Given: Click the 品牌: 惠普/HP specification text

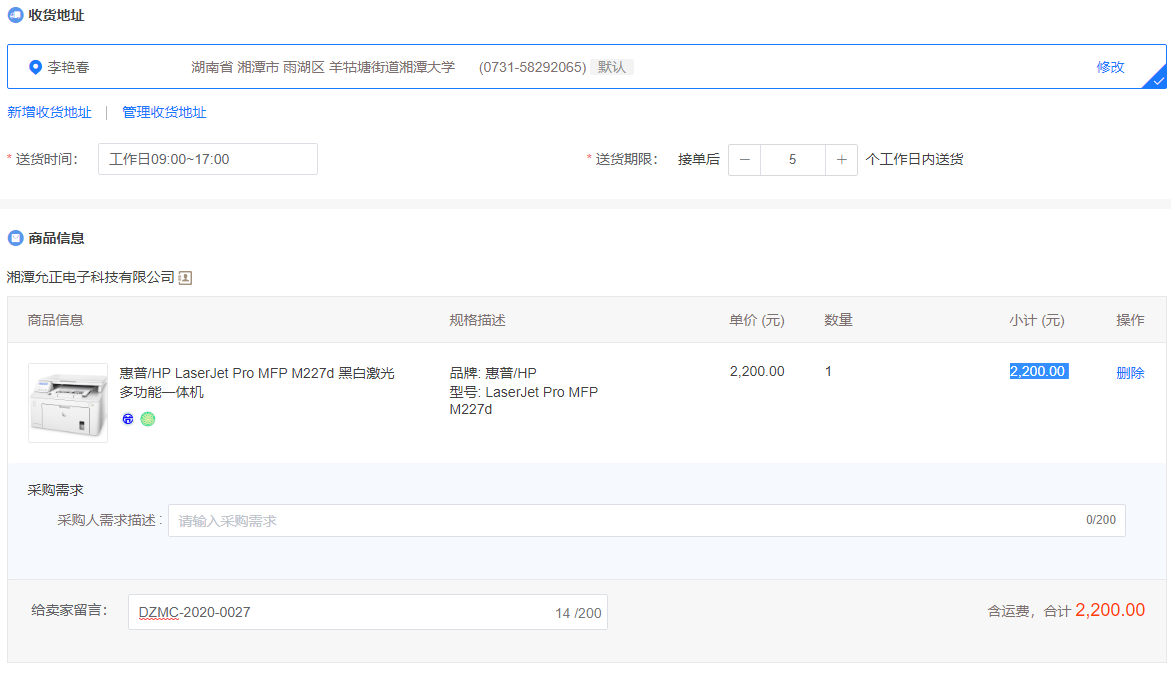Looking at the screenshot, I should [493, 373].
